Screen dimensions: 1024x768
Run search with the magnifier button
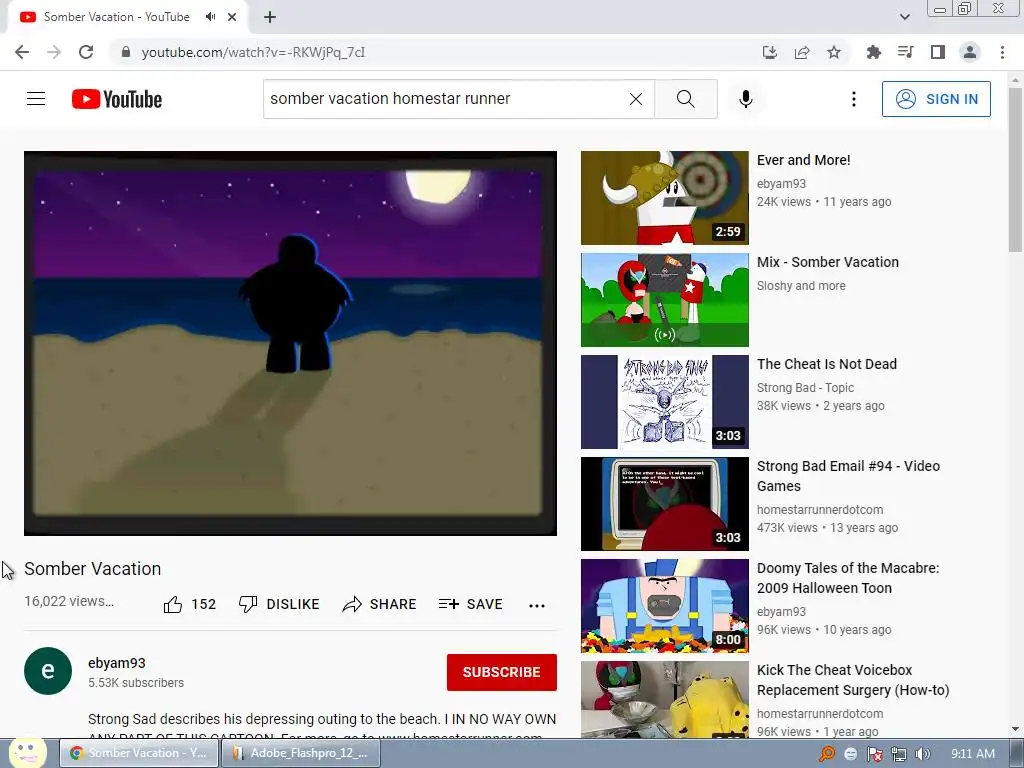coord(686,99)
